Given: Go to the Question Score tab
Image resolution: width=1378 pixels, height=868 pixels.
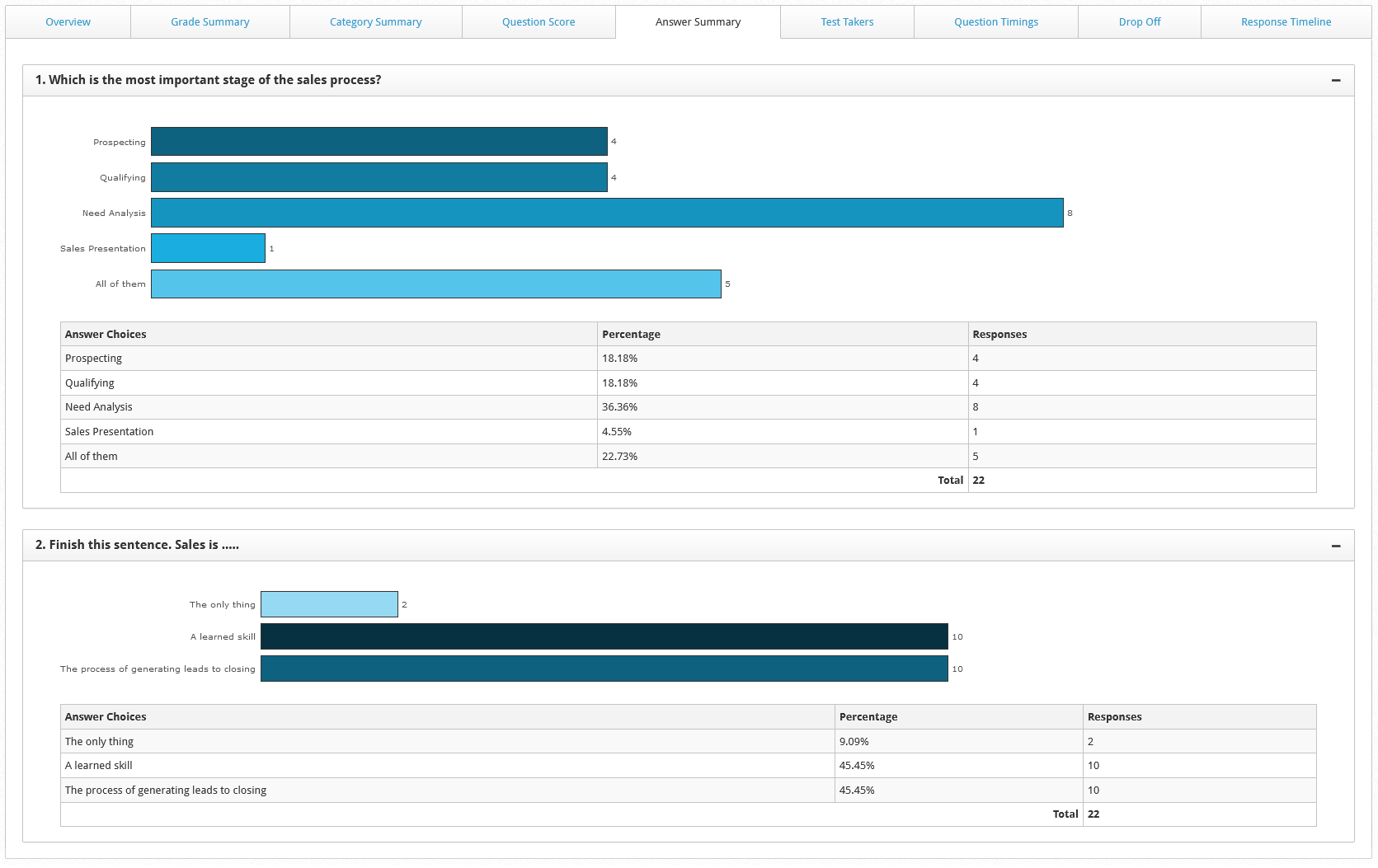Looking at the screenshot, I should point(538,22).
